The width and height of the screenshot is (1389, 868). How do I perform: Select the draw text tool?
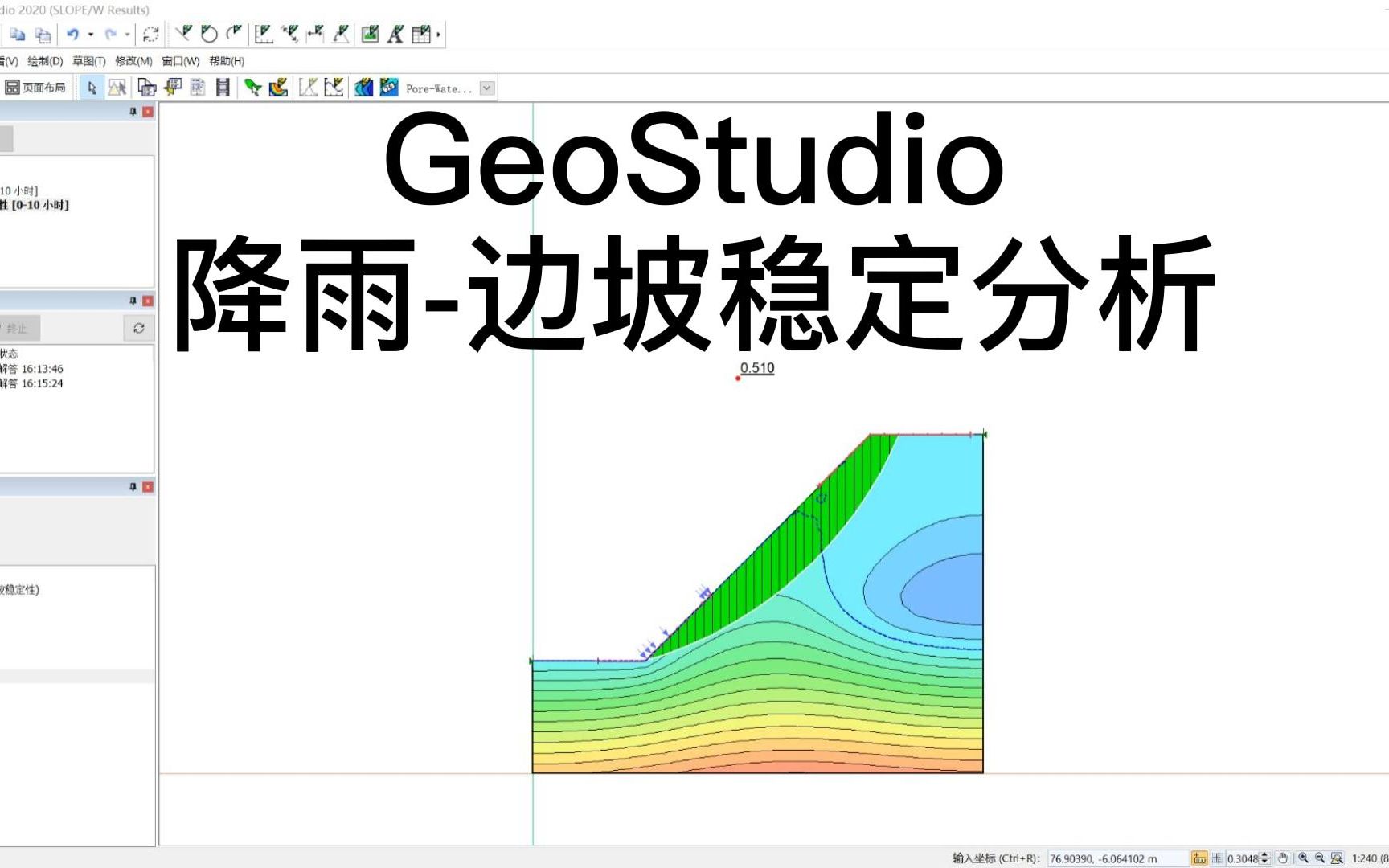(394, 35)
